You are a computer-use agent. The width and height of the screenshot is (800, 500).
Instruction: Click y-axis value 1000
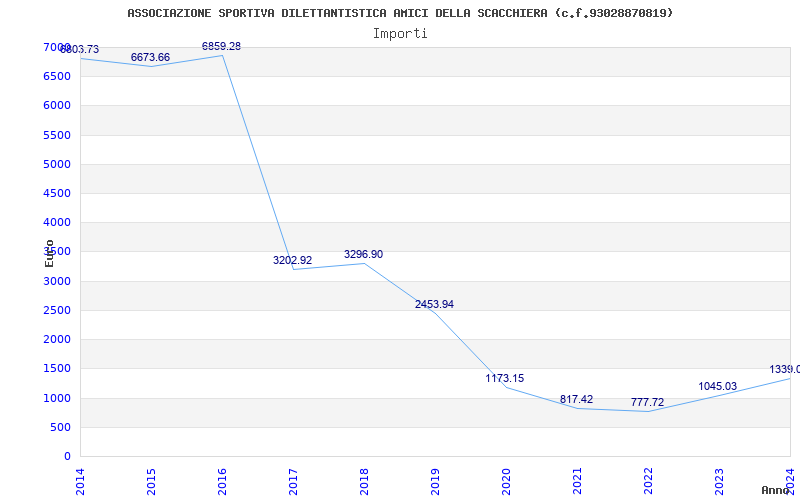point(57,398)
